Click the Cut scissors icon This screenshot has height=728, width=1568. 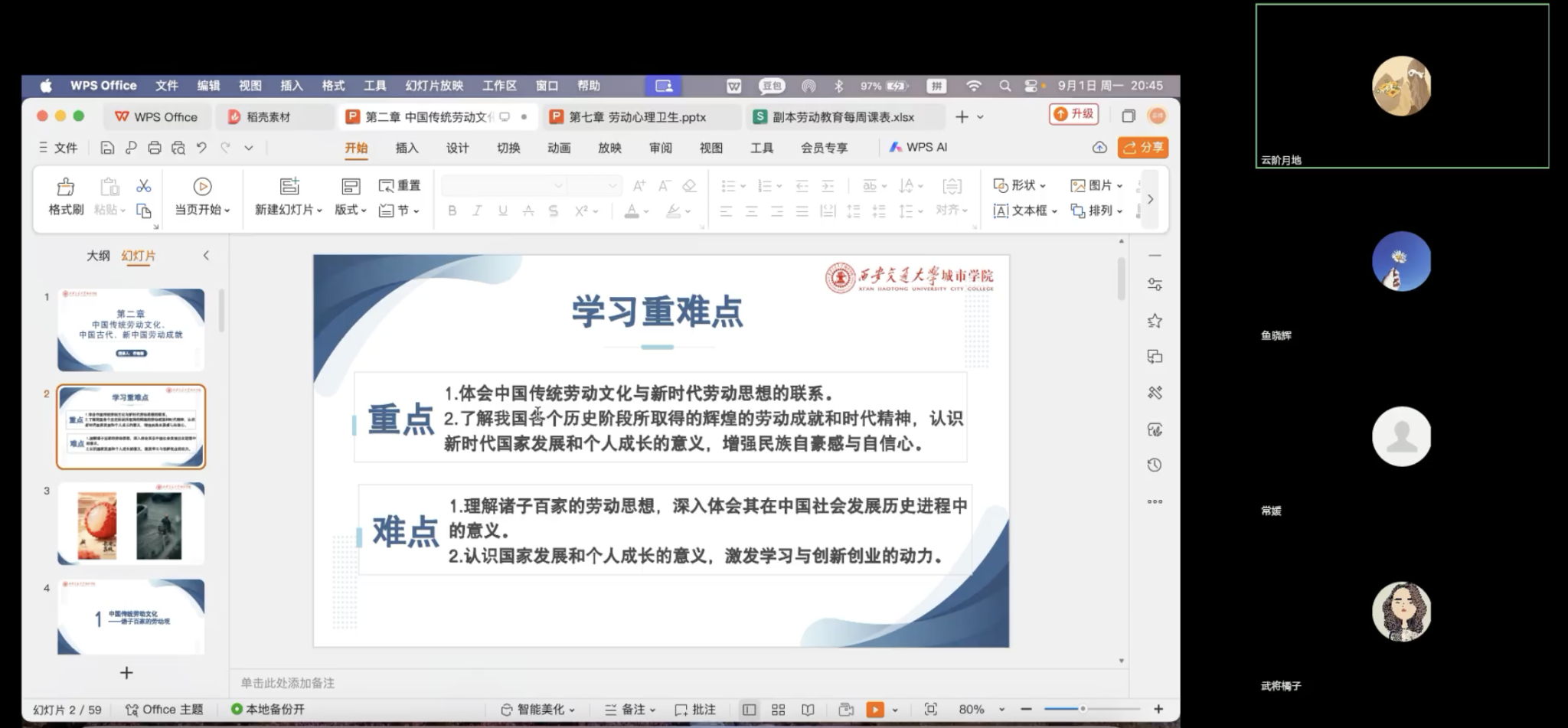(143, 186)
